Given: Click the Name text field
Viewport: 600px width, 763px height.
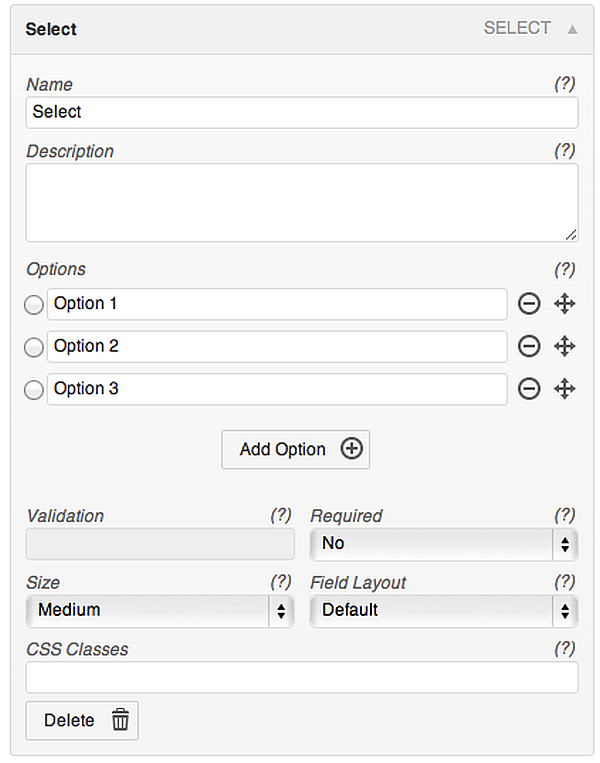Looking at the screenshot, I should click(x=302, y=112).
